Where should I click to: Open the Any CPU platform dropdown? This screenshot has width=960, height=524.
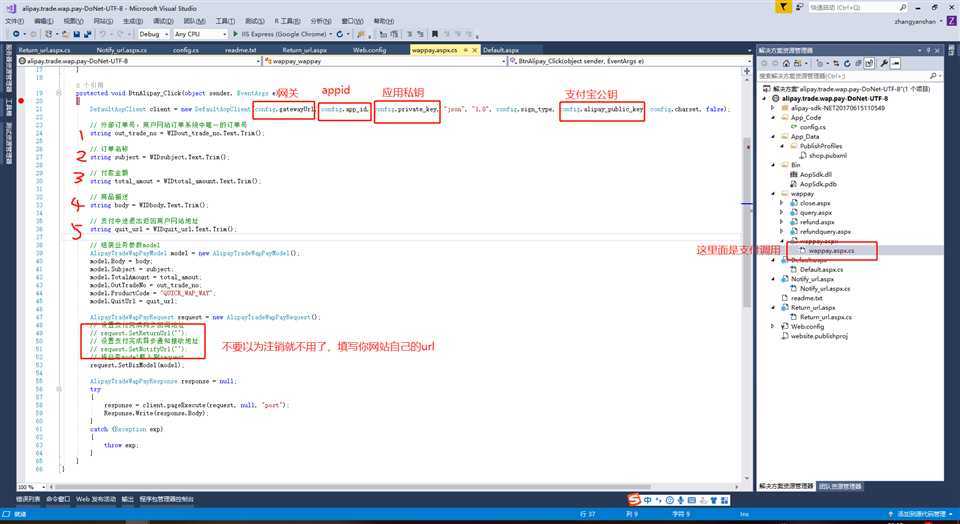(200, 34)
